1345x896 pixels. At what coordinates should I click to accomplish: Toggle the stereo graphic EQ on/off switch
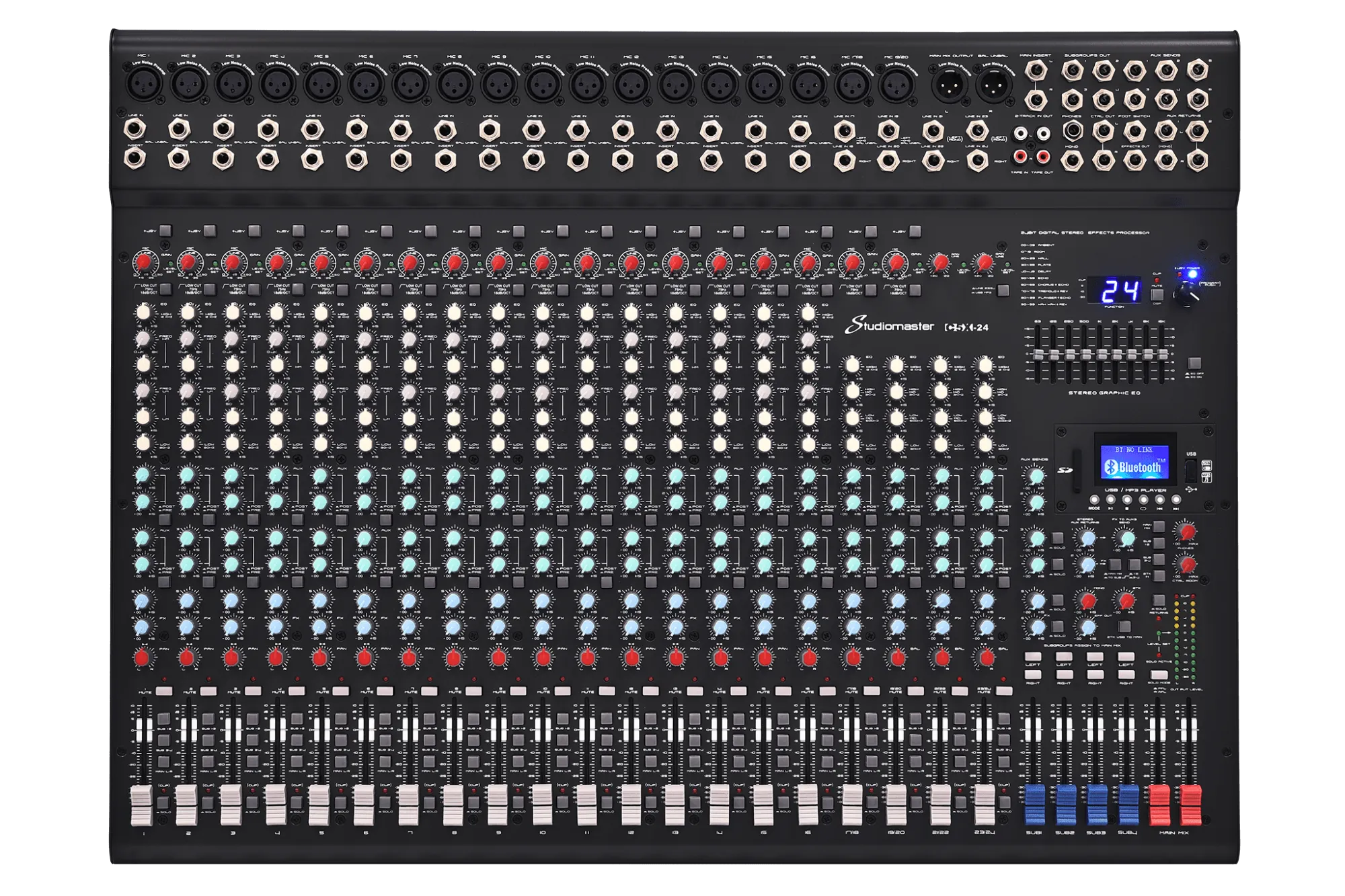1194,364
